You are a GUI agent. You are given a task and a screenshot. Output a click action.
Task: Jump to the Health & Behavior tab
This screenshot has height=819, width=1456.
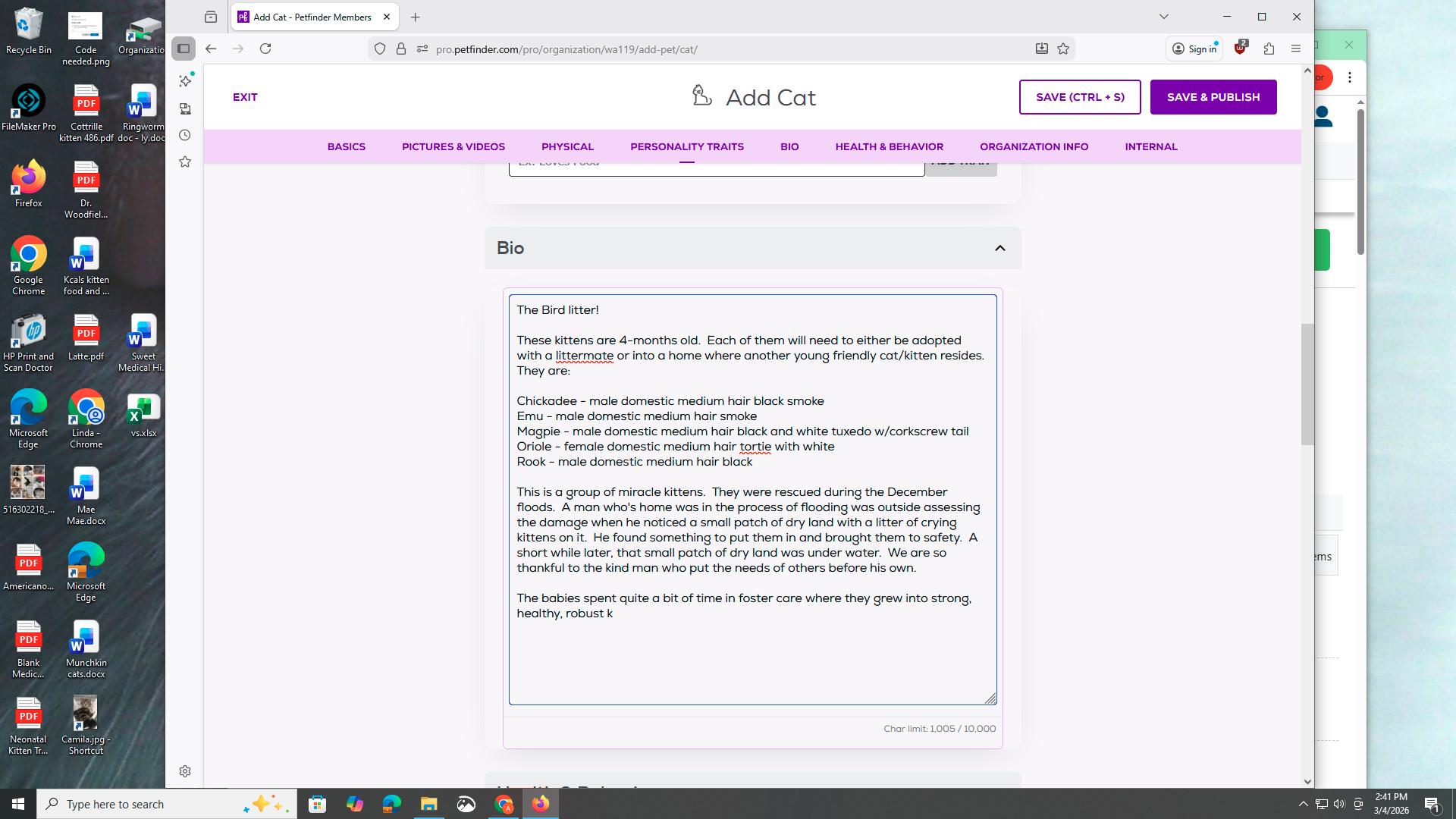(889, 146)
